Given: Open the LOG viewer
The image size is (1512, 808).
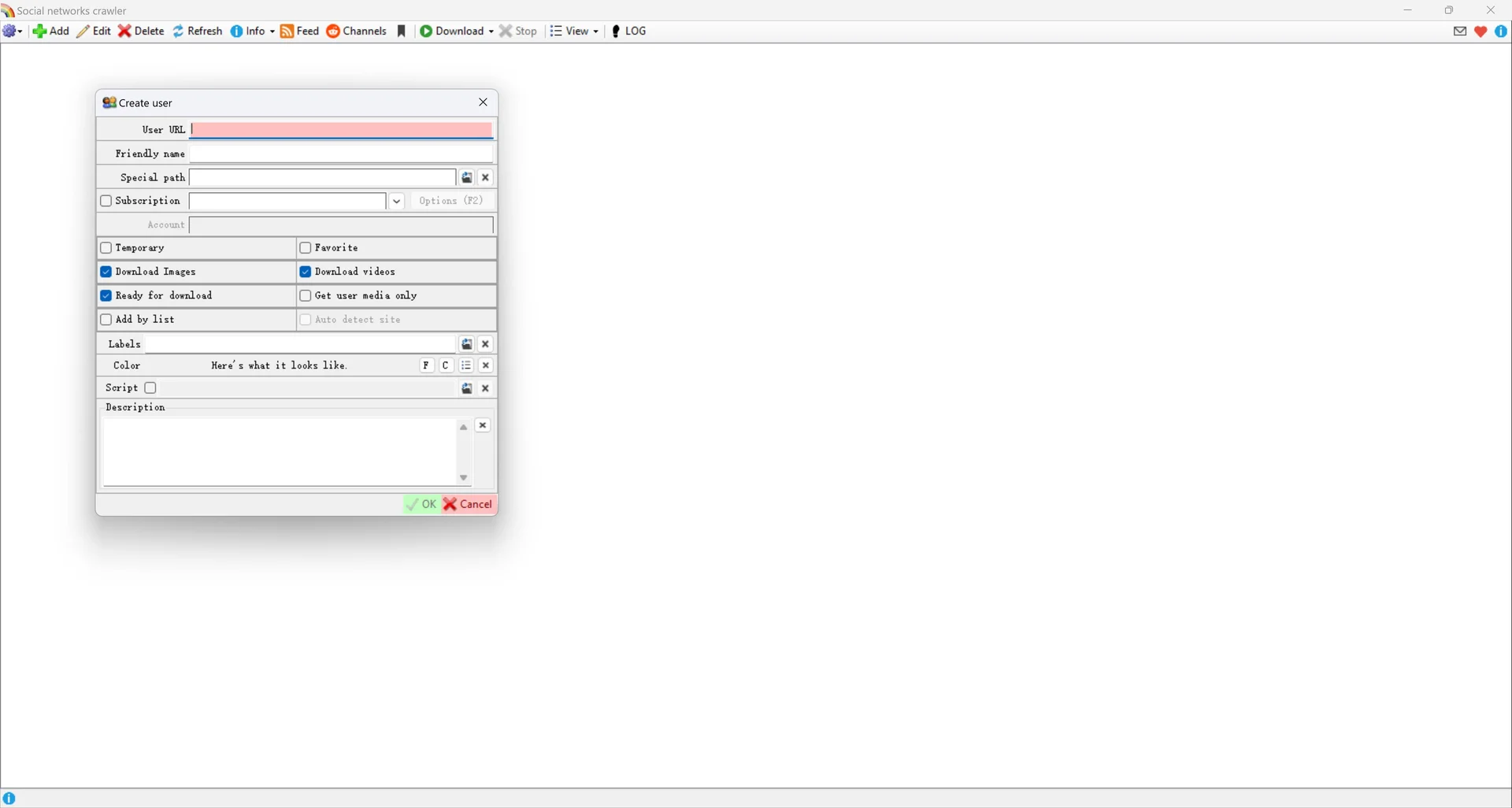Looking at the screenshot, I should tap(628, 32).
